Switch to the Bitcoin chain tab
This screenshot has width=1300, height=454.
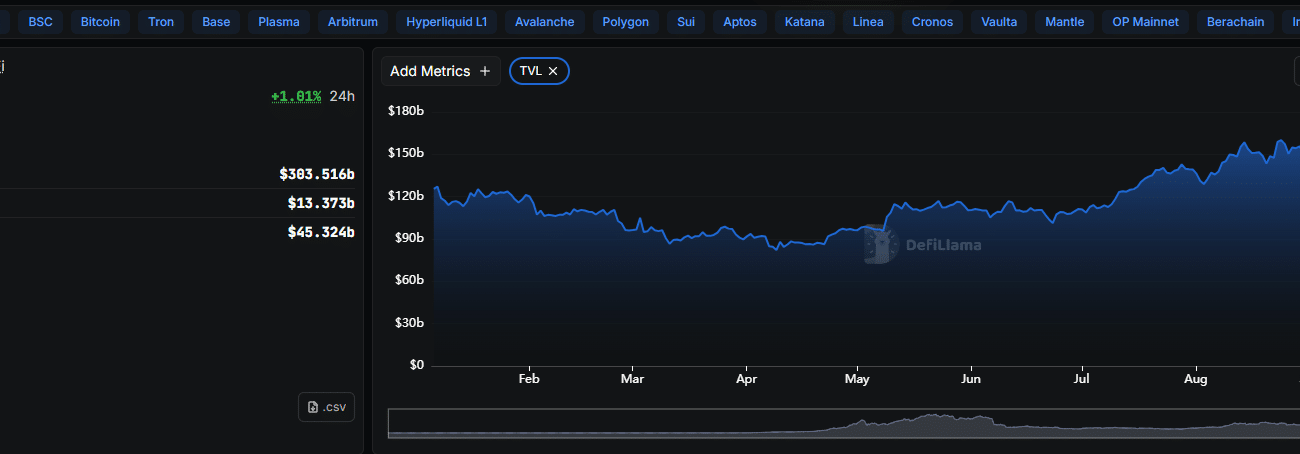[100, 21]
